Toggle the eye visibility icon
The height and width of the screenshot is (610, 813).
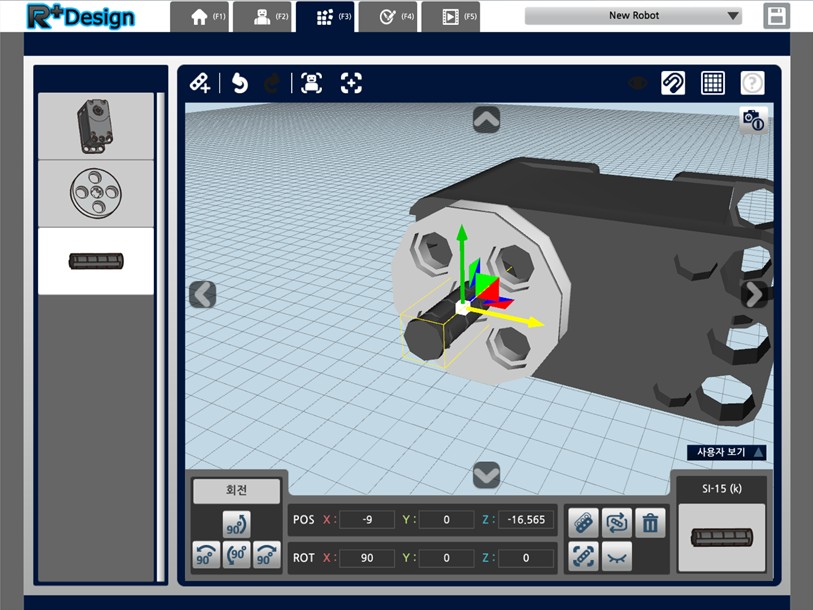pos(637,83)
